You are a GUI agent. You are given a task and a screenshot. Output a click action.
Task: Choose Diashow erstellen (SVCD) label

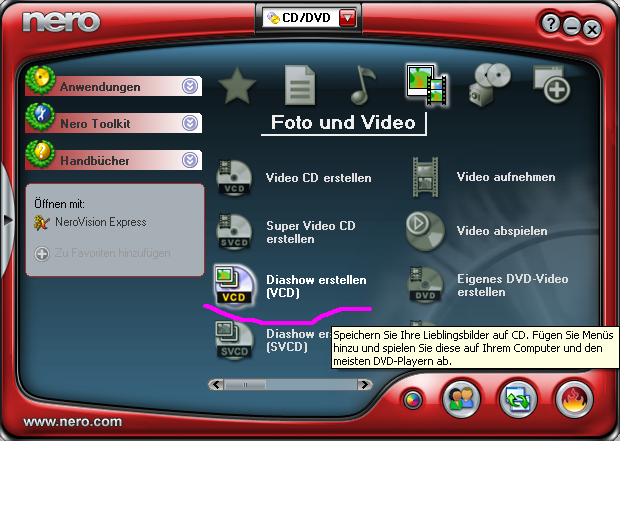[298, 340]
